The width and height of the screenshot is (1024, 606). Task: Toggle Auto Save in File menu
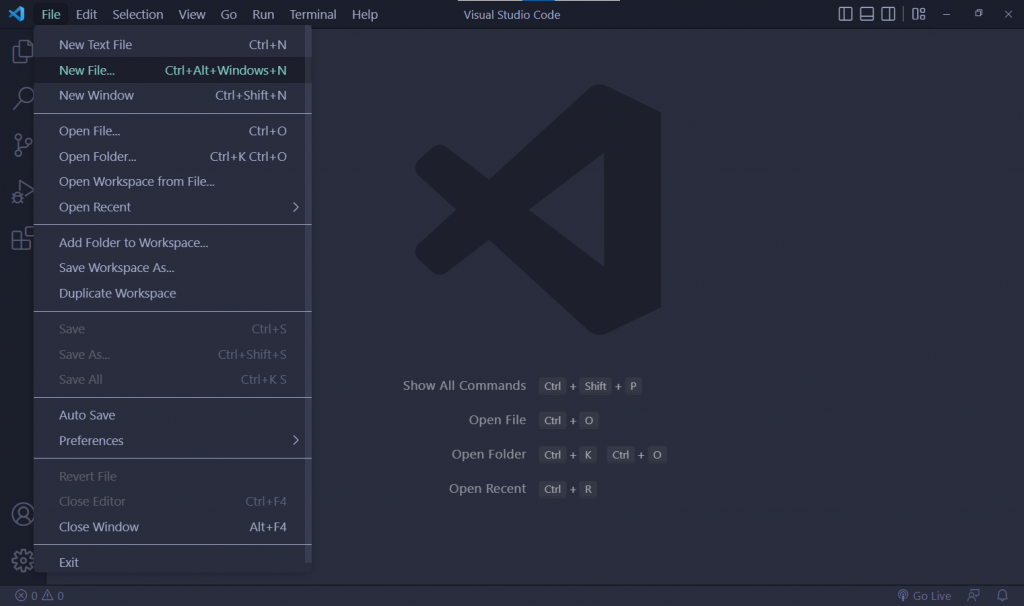(x=172, y=415)
